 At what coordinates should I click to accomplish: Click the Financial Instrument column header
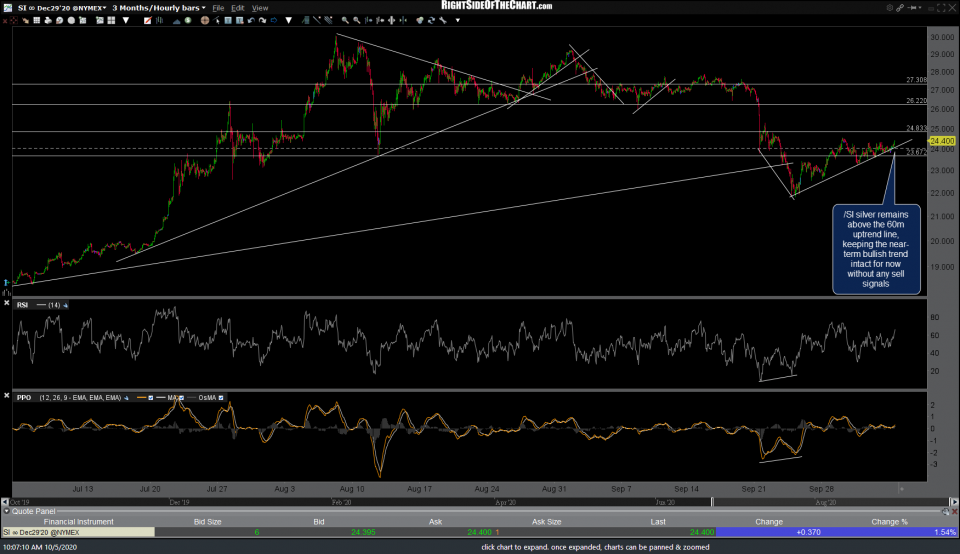click(x=78, y=521)
